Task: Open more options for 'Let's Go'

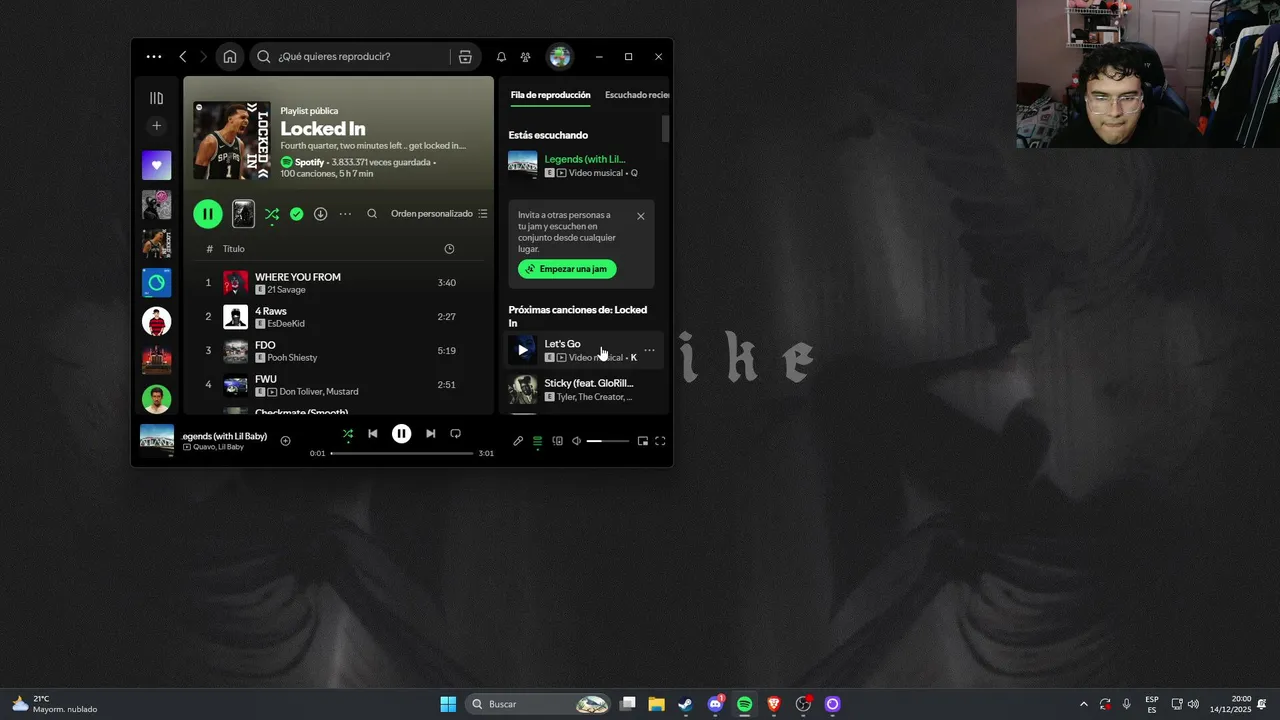Action: (x=649, y=350)
